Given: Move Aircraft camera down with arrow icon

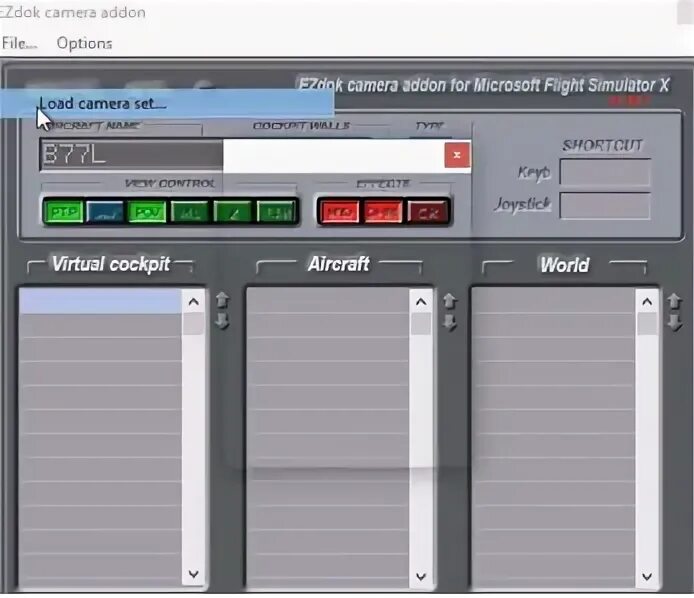Looking at the screenshot, I should (450, 322).
